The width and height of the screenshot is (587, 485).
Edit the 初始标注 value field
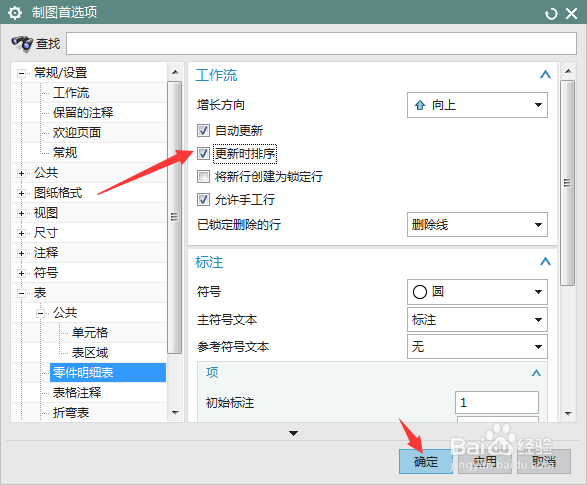(x=497, y=403)
